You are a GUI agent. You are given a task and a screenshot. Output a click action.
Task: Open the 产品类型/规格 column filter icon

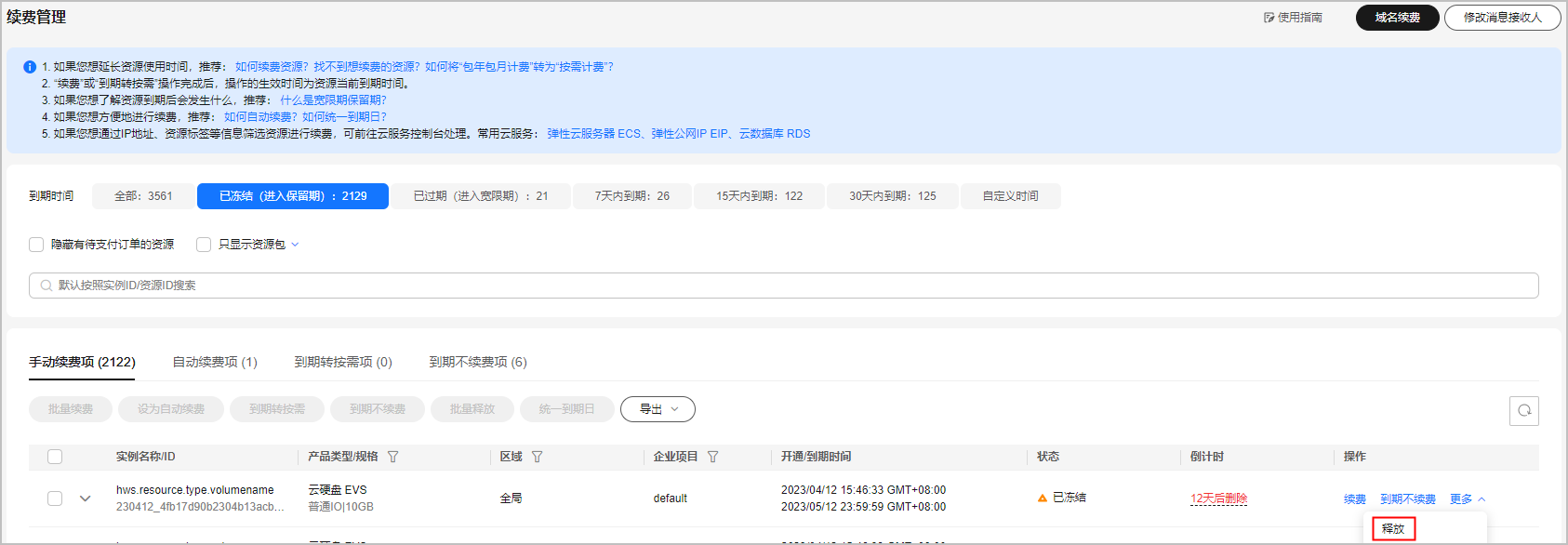393,457
